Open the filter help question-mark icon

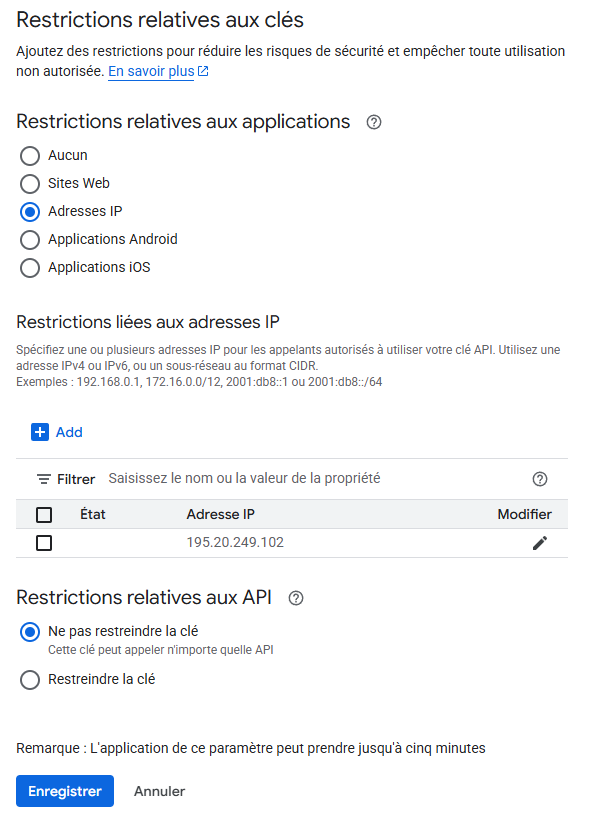click(x=539, y=479)
